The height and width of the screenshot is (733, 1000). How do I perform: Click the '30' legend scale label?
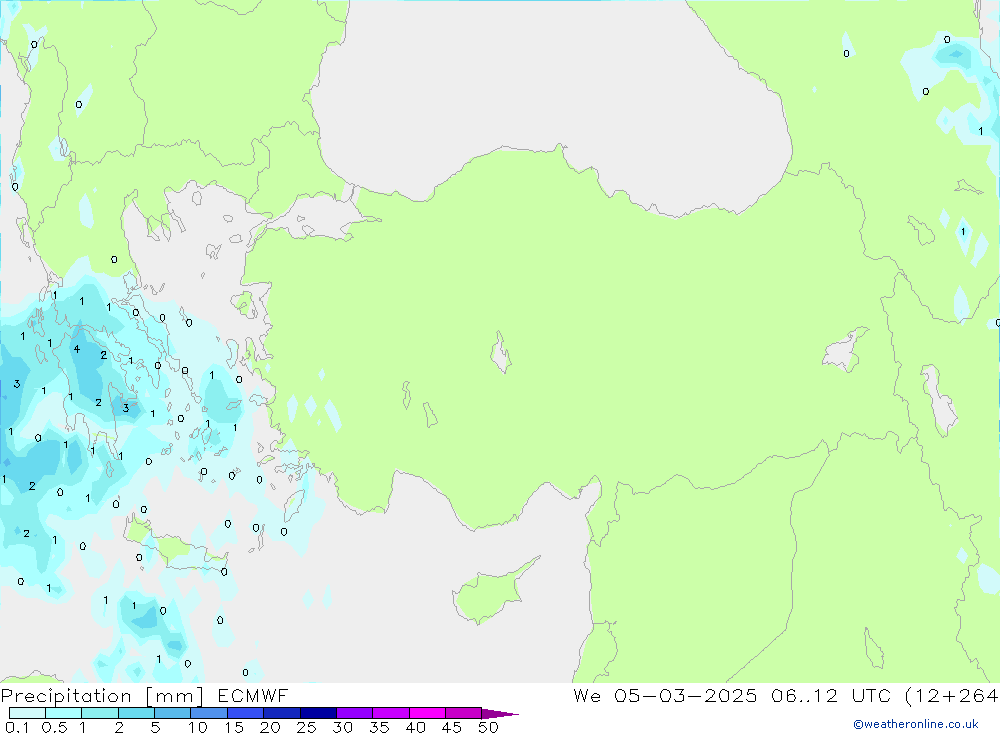coord(342,727)
